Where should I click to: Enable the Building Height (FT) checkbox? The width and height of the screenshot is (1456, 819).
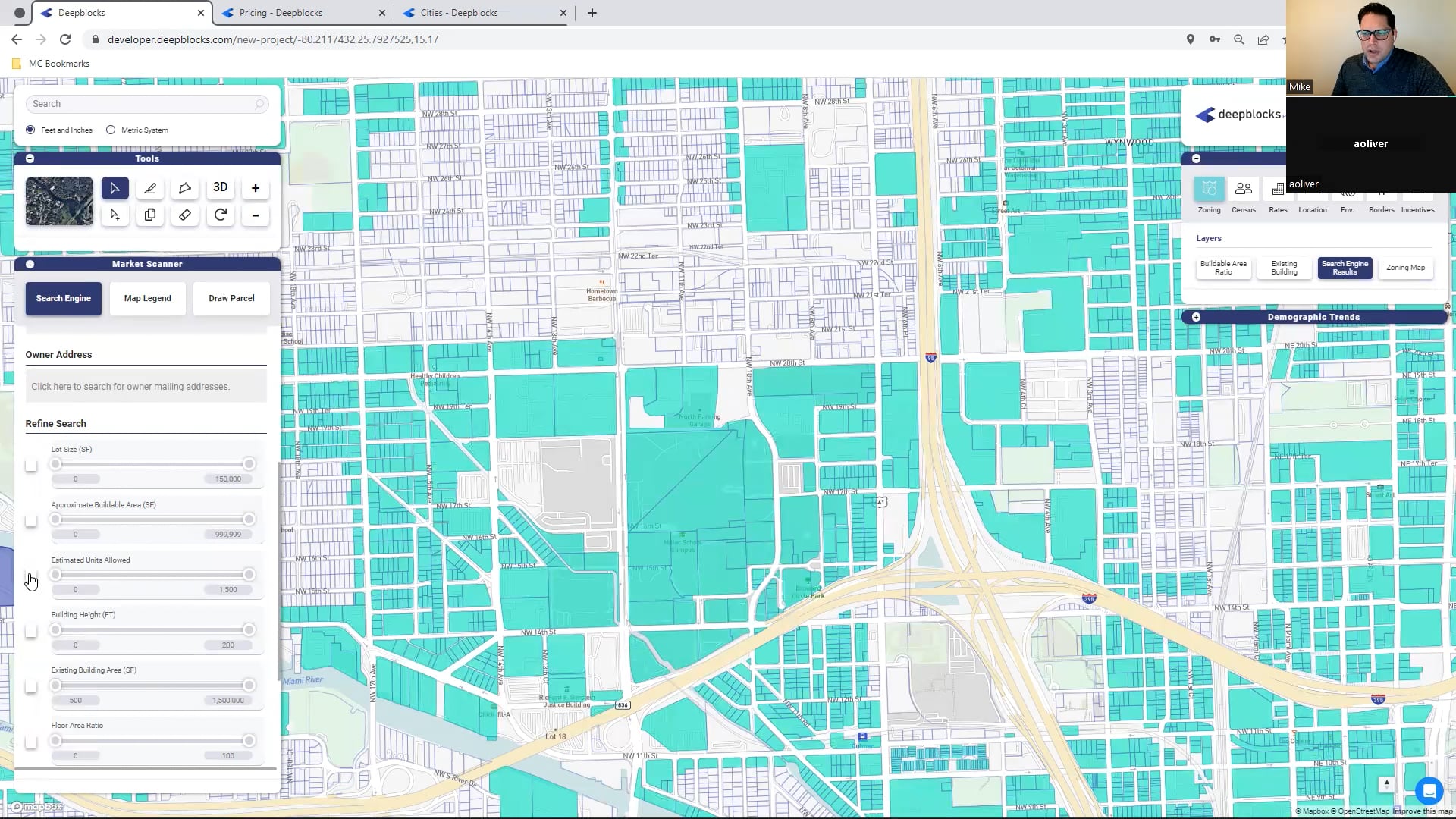tap(31, 631)
